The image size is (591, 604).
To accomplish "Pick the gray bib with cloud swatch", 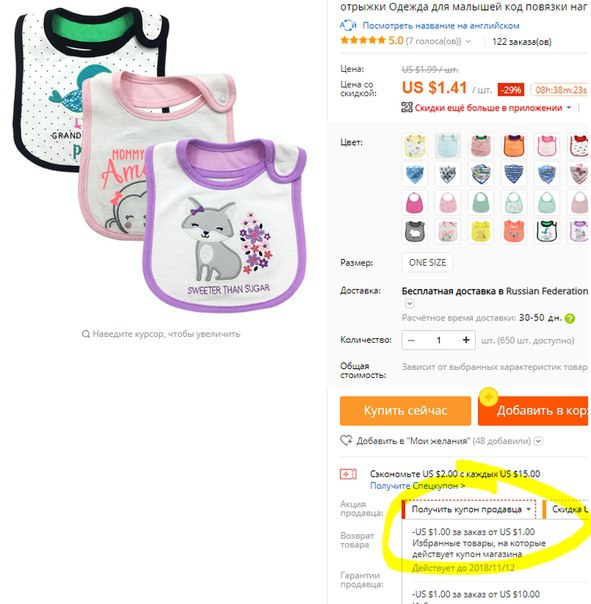I will [x=415, y=231].
